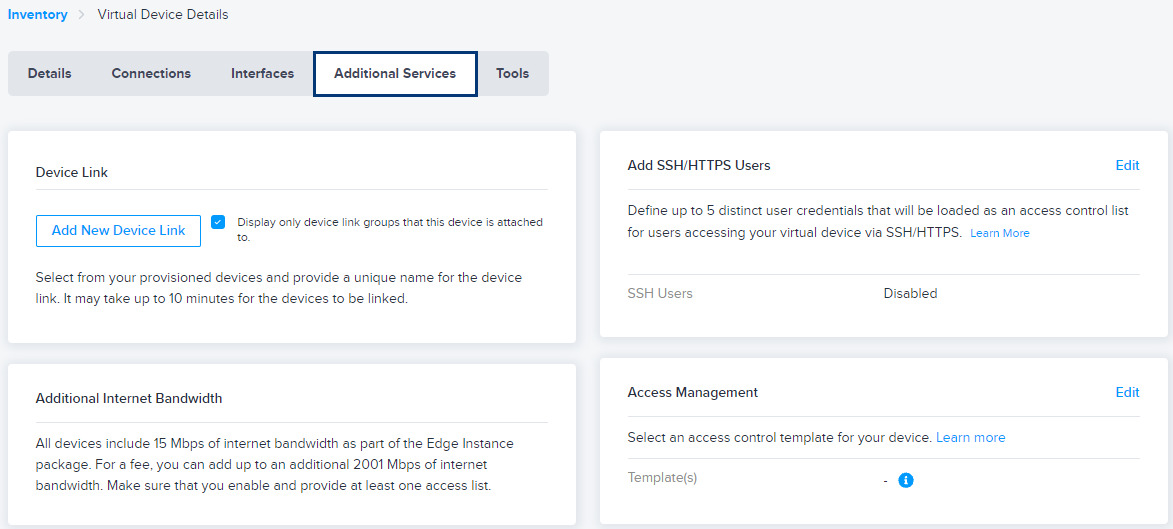Viewport: 1173px width, 529px height.
Task: Uncheck display only attached device link groups
Action: tap(218, 221)
